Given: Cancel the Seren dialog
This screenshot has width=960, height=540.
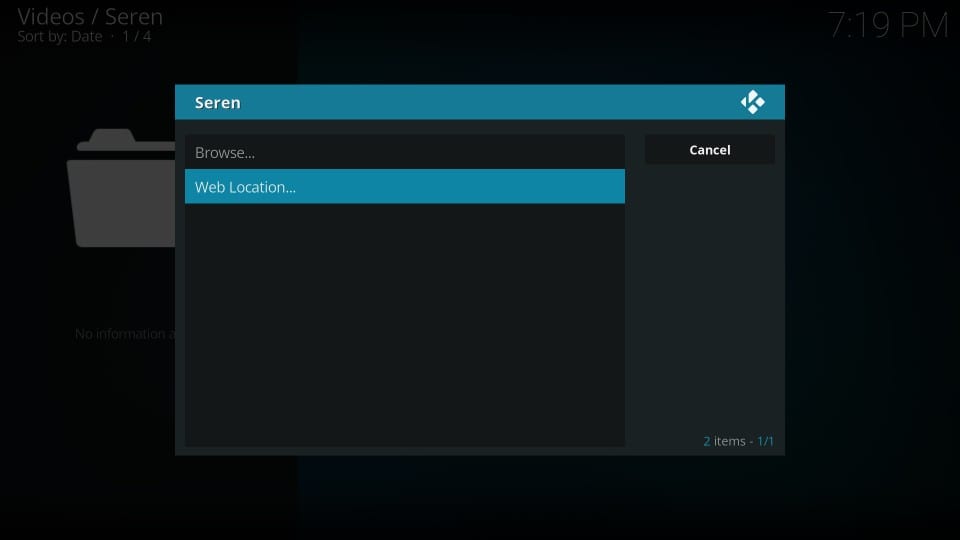Looking at the screenshot, I should tap(710, 150).
